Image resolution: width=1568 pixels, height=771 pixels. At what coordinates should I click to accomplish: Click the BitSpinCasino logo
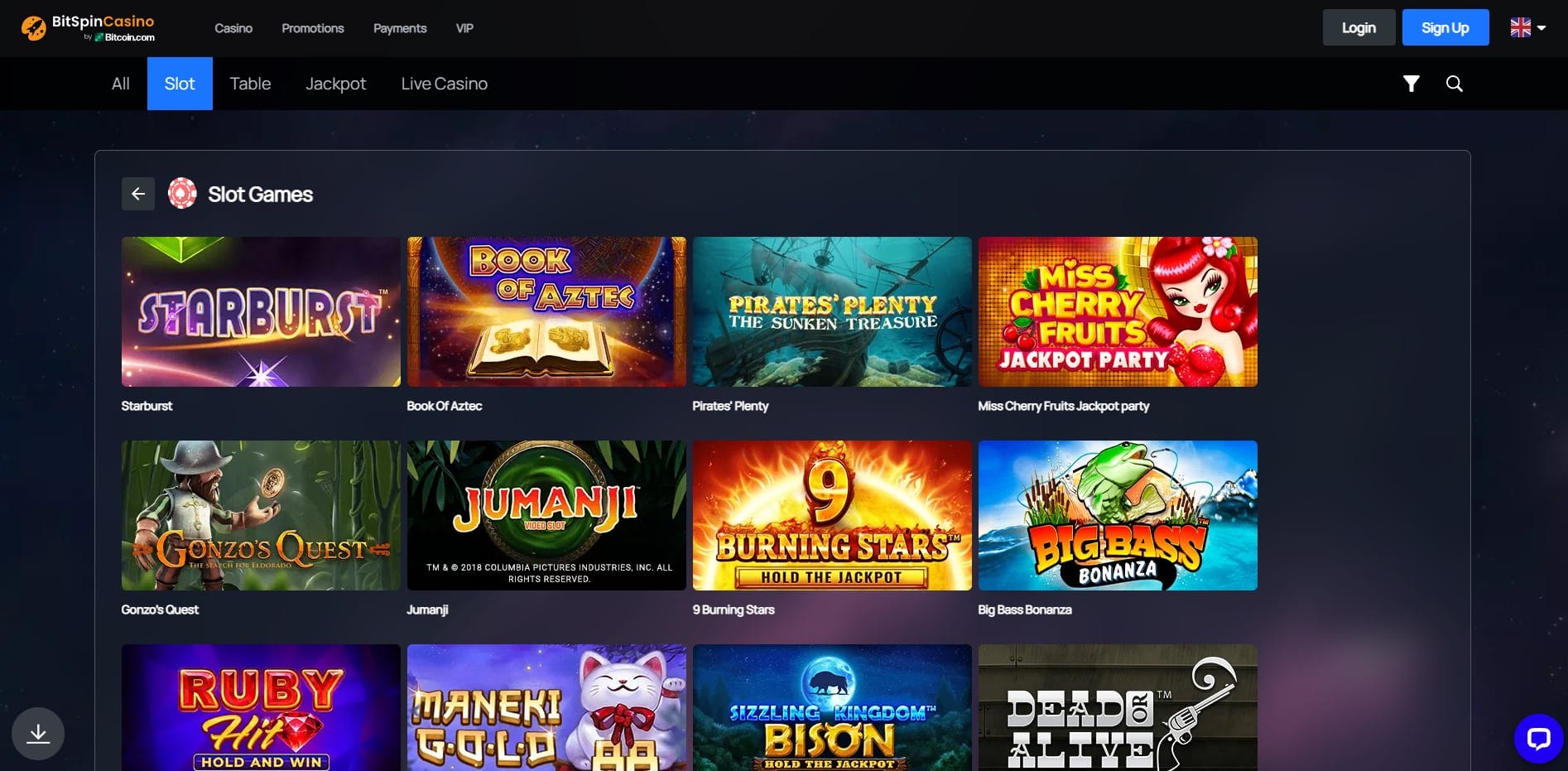click(88, 28)
